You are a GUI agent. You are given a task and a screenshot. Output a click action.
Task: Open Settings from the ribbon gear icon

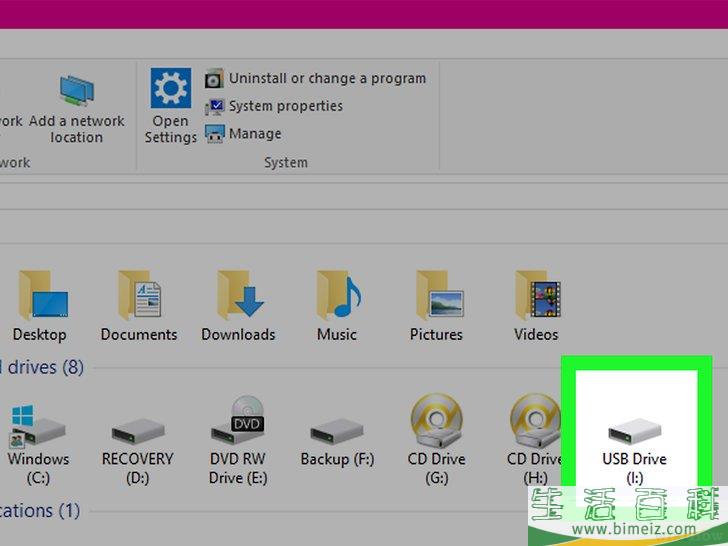click(170, 89)
